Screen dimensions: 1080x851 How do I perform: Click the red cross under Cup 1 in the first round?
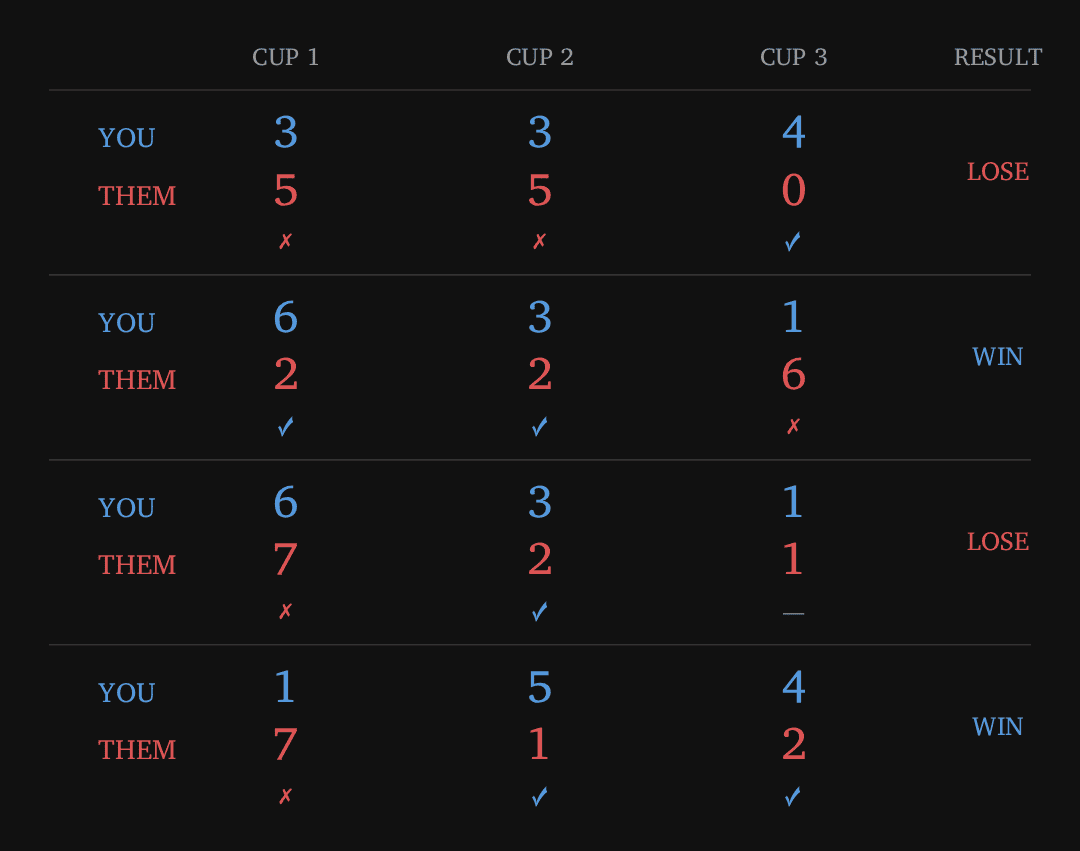click(285, 242)
